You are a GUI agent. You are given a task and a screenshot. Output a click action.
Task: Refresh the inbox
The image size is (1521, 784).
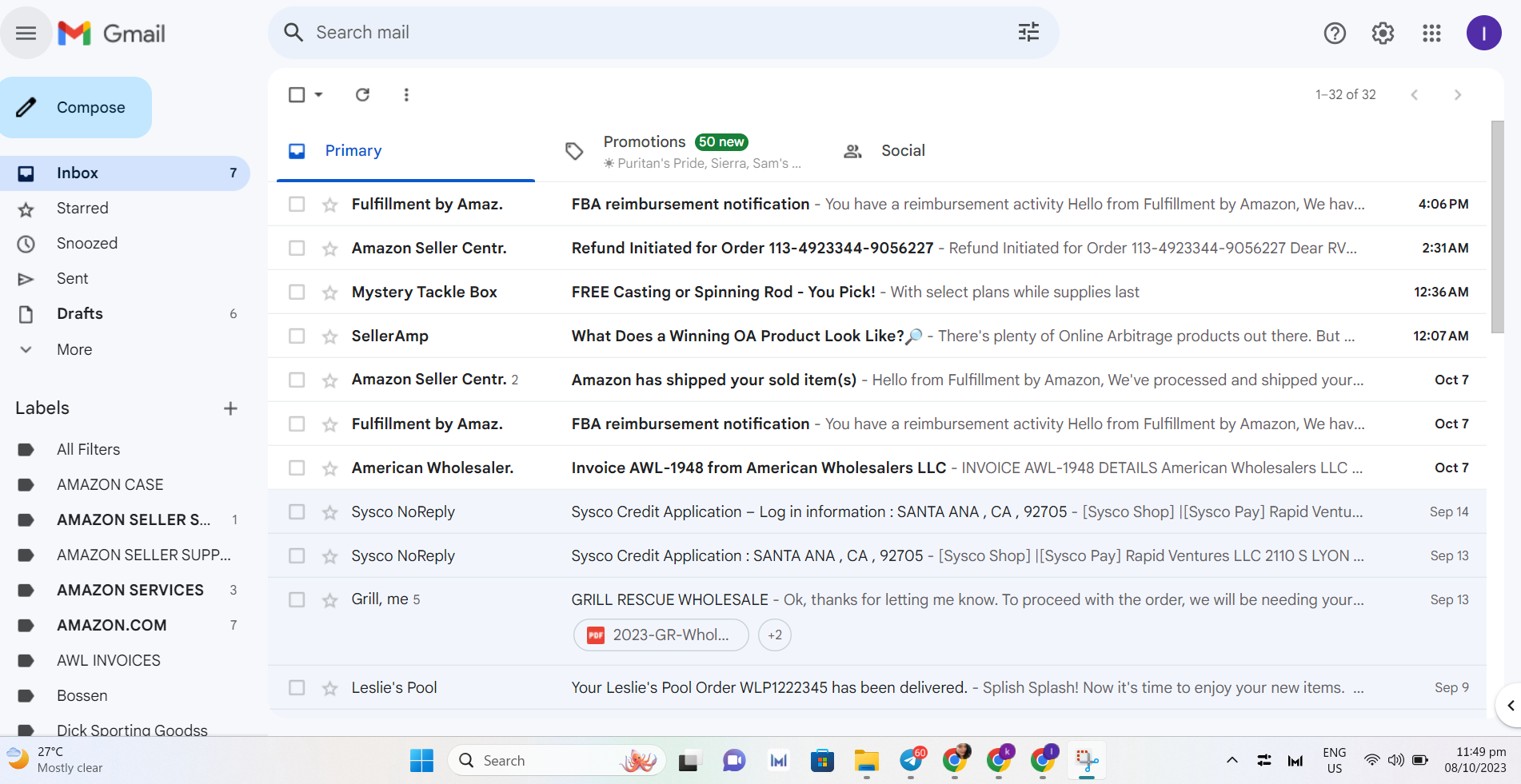point(362,94)
